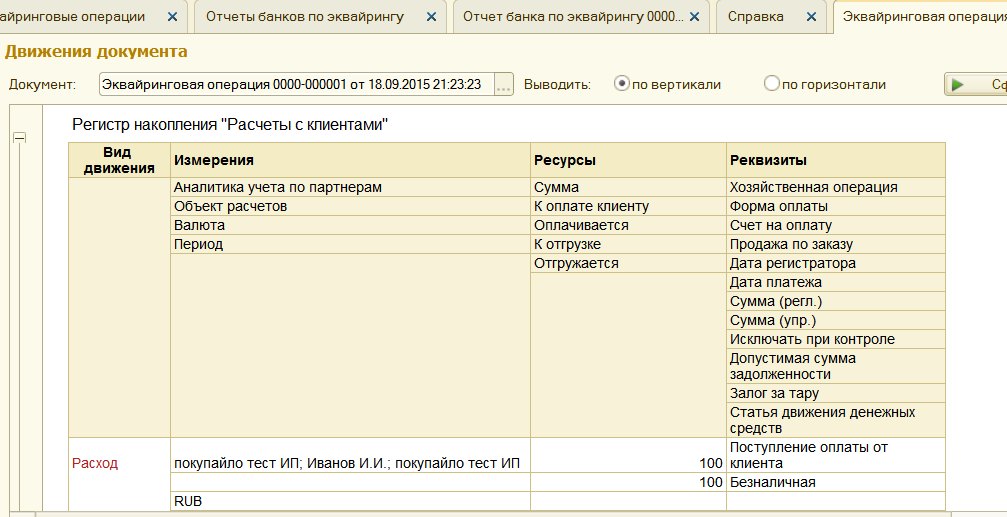1007x517 pixels.
Task: Open document selection ellipsis button
Action: 504,85
